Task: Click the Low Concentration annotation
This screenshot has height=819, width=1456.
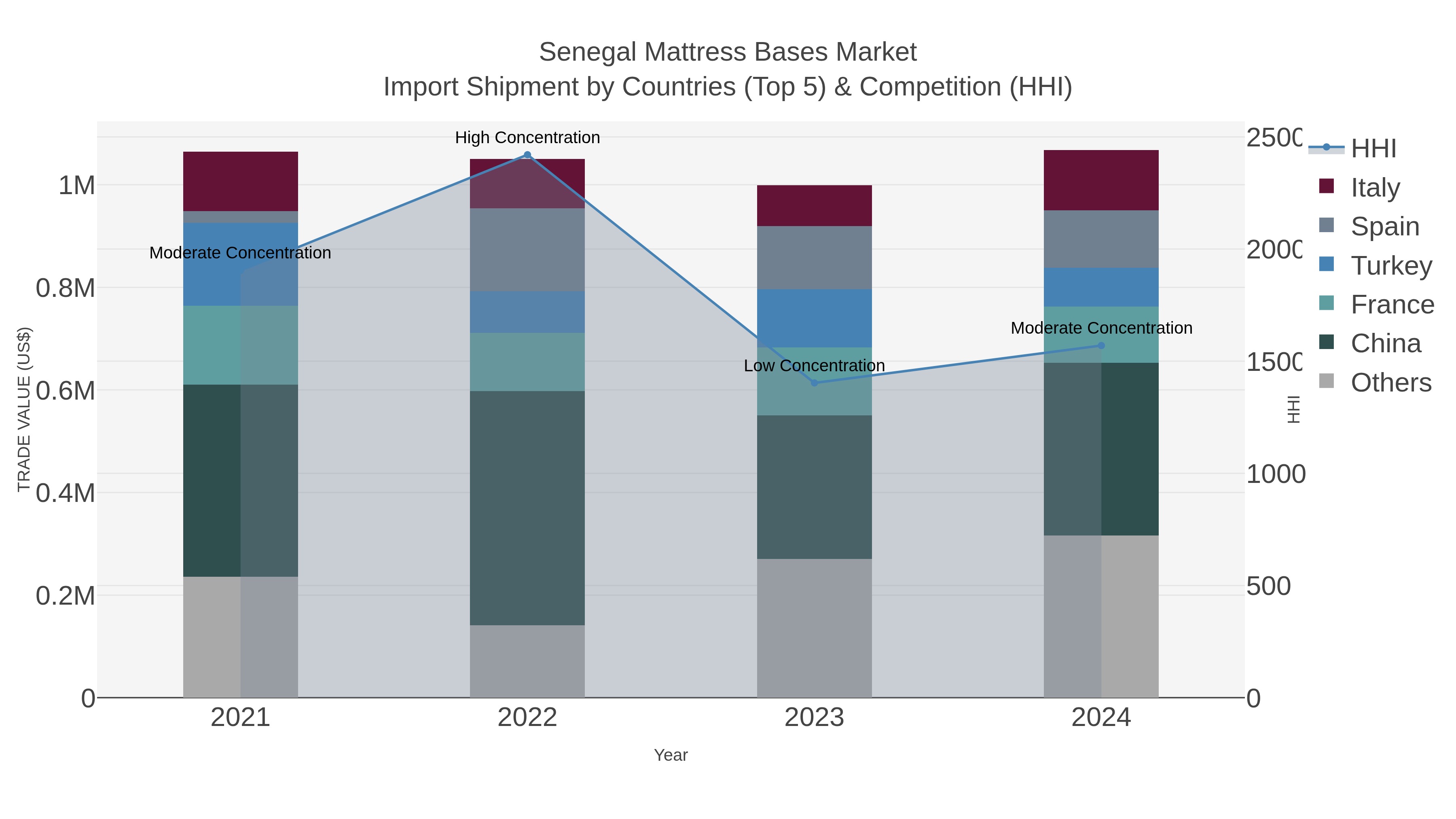Action: click(815, 366)
